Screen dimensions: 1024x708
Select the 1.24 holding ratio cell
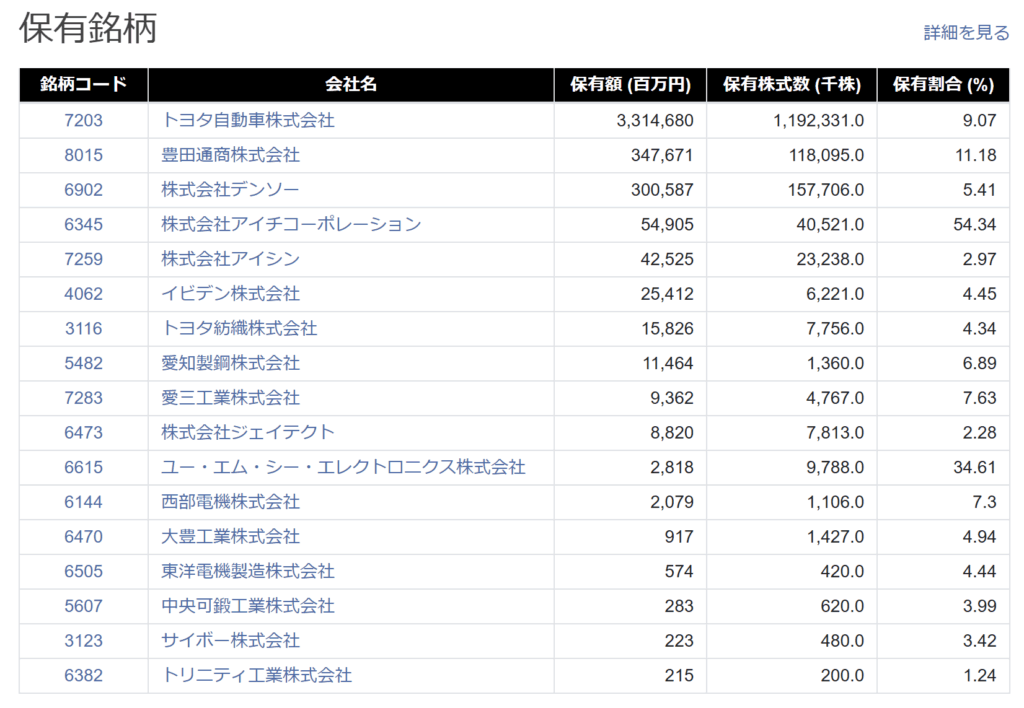(x=943, y=675)
